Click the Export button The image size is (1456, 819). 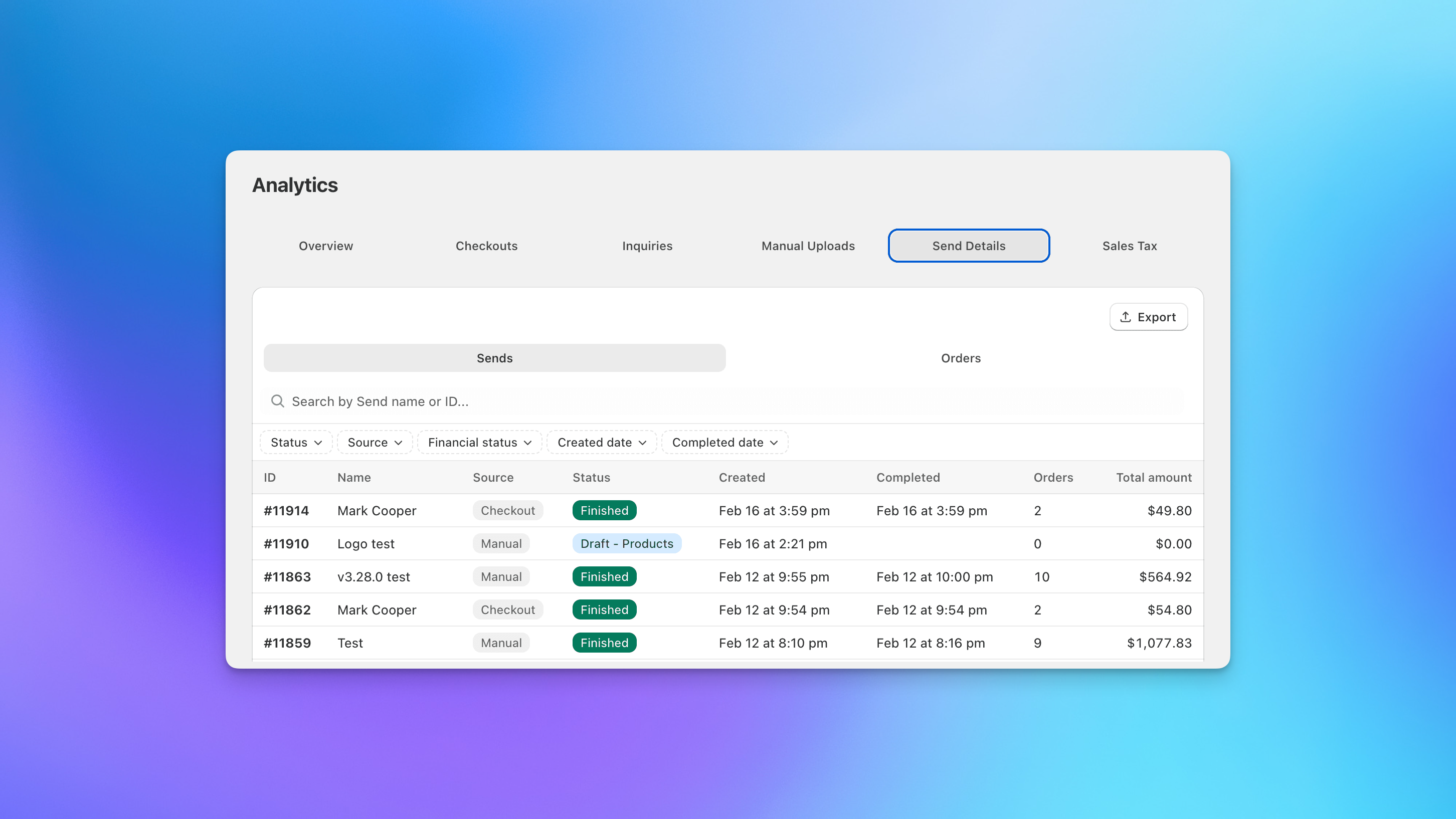pyautogui.click(x=1149, y=317)
